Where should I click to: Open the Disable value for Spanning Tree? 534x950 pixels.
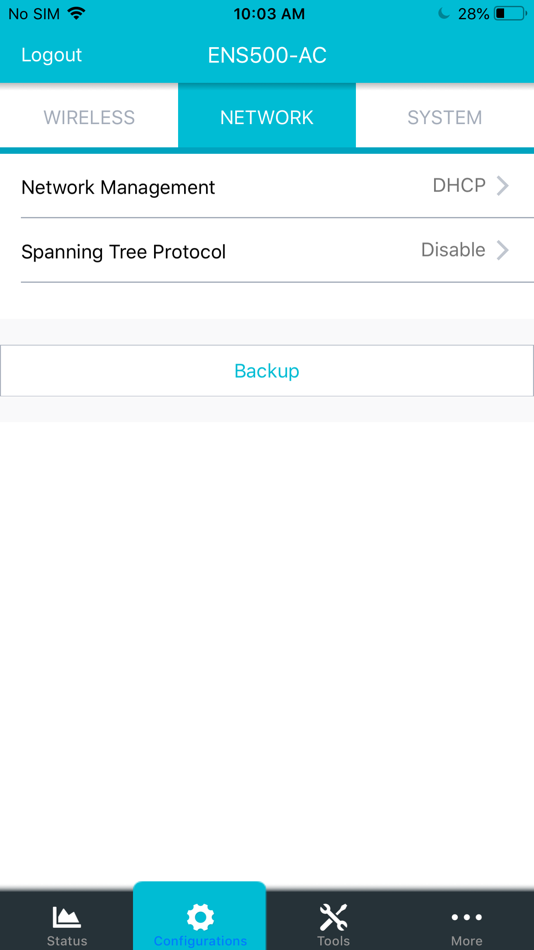[x=453, y=250]
